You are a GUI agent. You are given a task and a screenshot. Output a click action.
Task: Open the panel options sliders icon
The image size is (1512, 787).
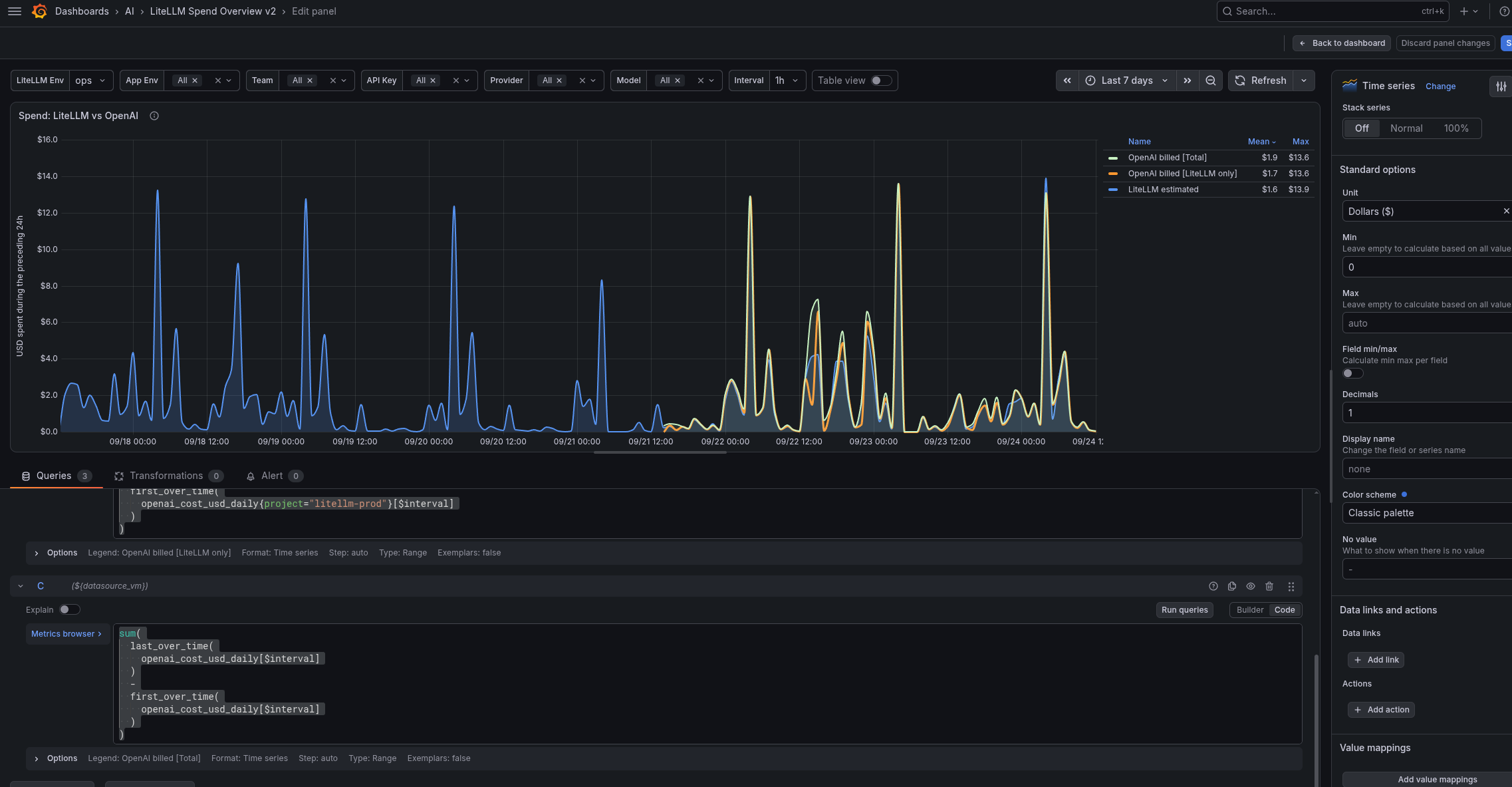click(1501, 86)
